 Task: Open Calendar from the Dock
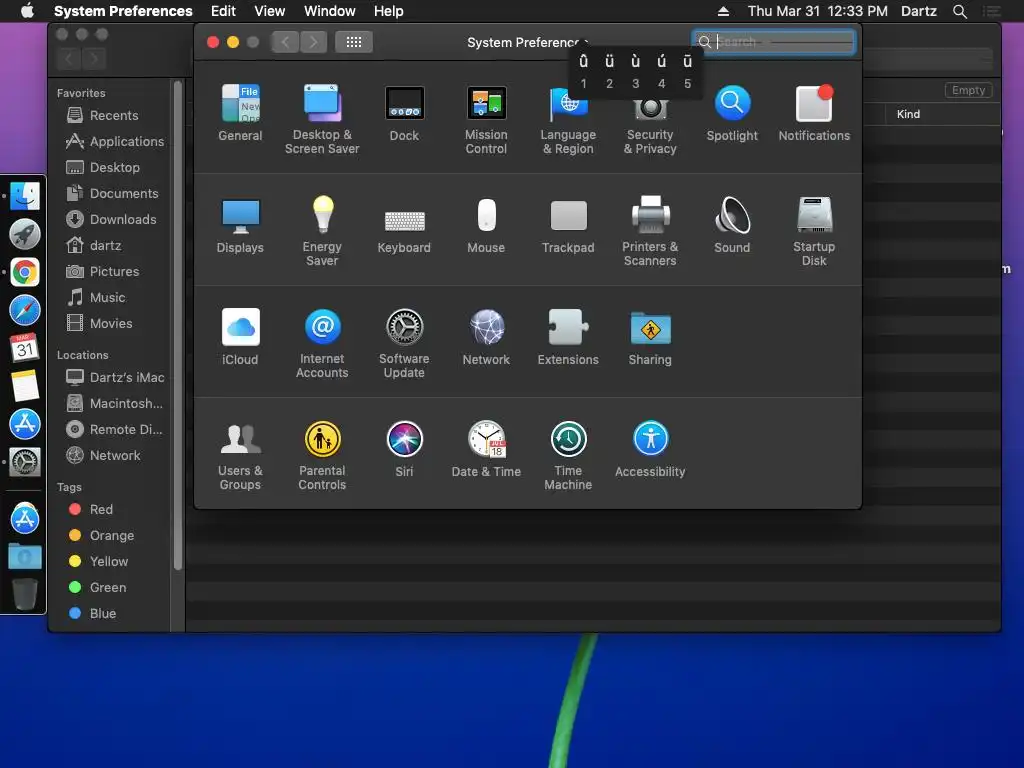click(x=25, y=348)
